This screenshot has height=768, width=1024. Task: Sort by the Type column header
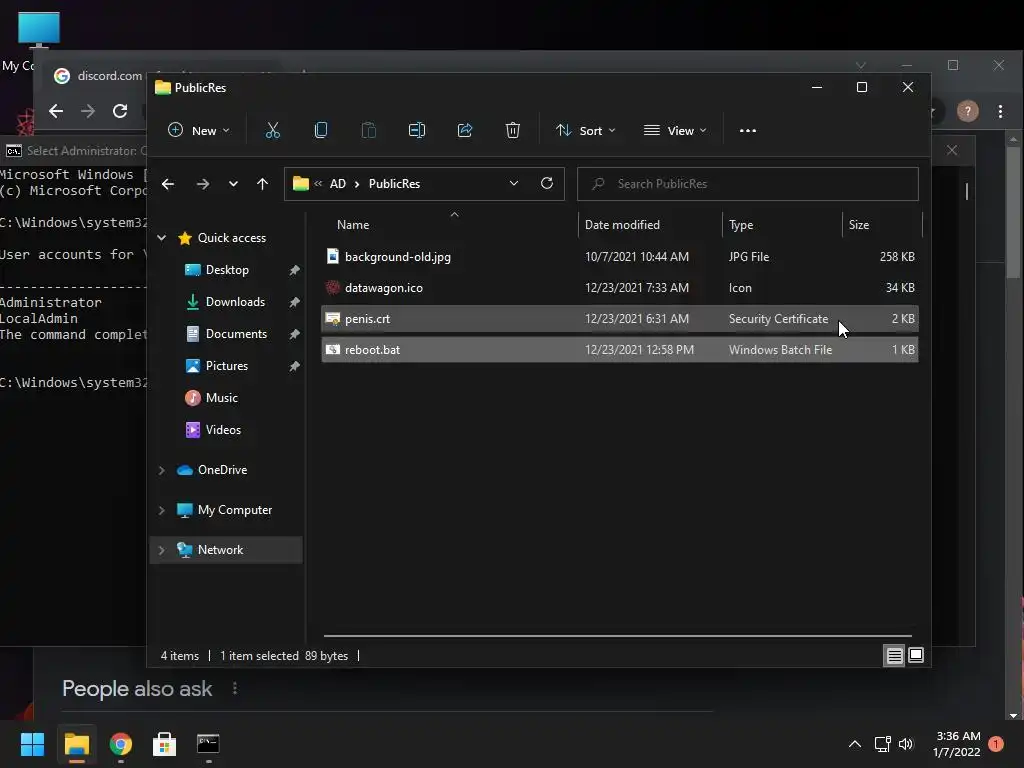(741, 225)
